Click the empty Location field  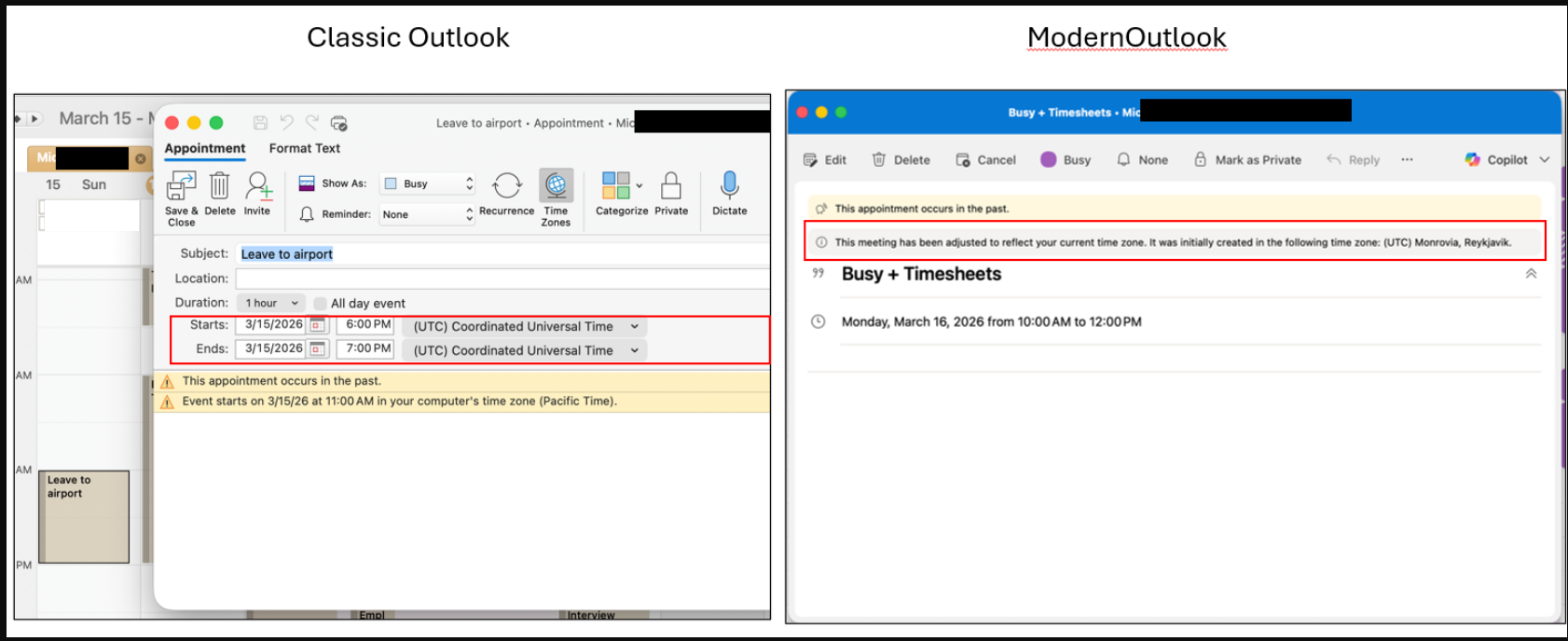(502, 279)
